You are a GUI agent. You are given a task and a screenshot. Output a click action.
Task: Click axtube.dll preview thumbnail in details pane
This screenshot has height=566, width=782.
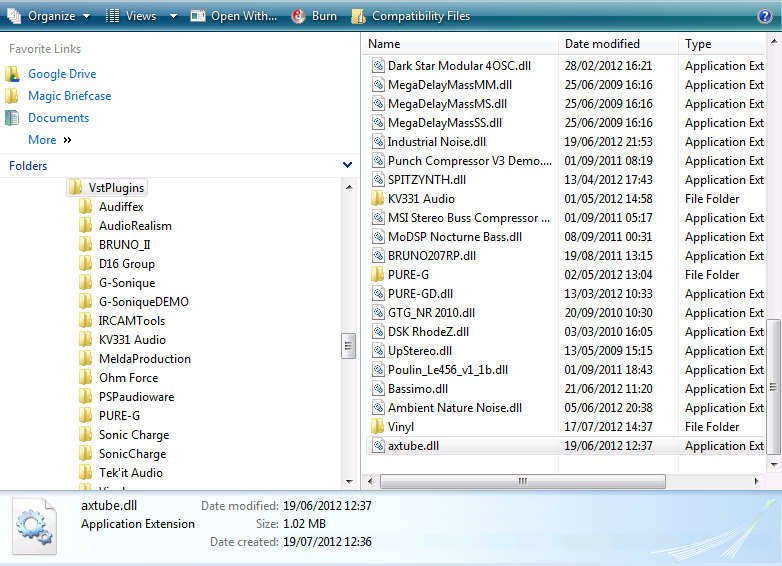coord(34,527)
